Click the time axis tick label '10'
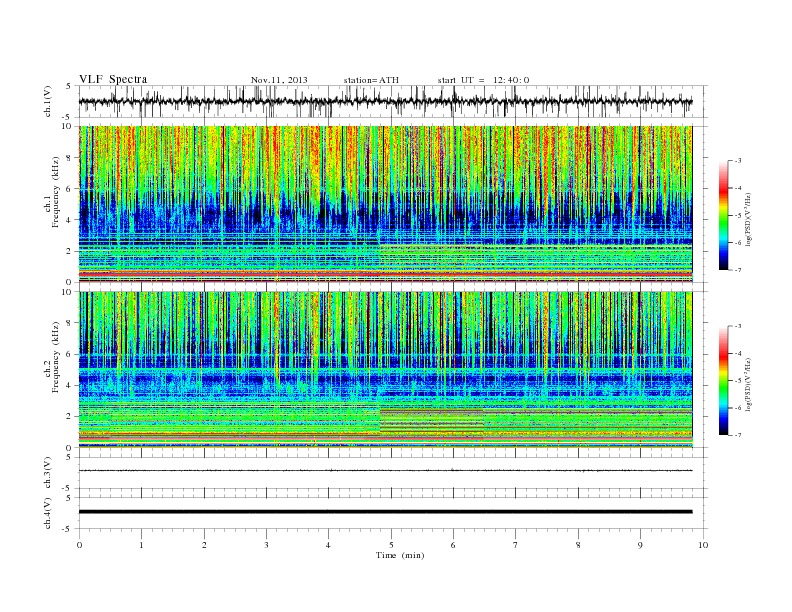 [x=703, y=545]
